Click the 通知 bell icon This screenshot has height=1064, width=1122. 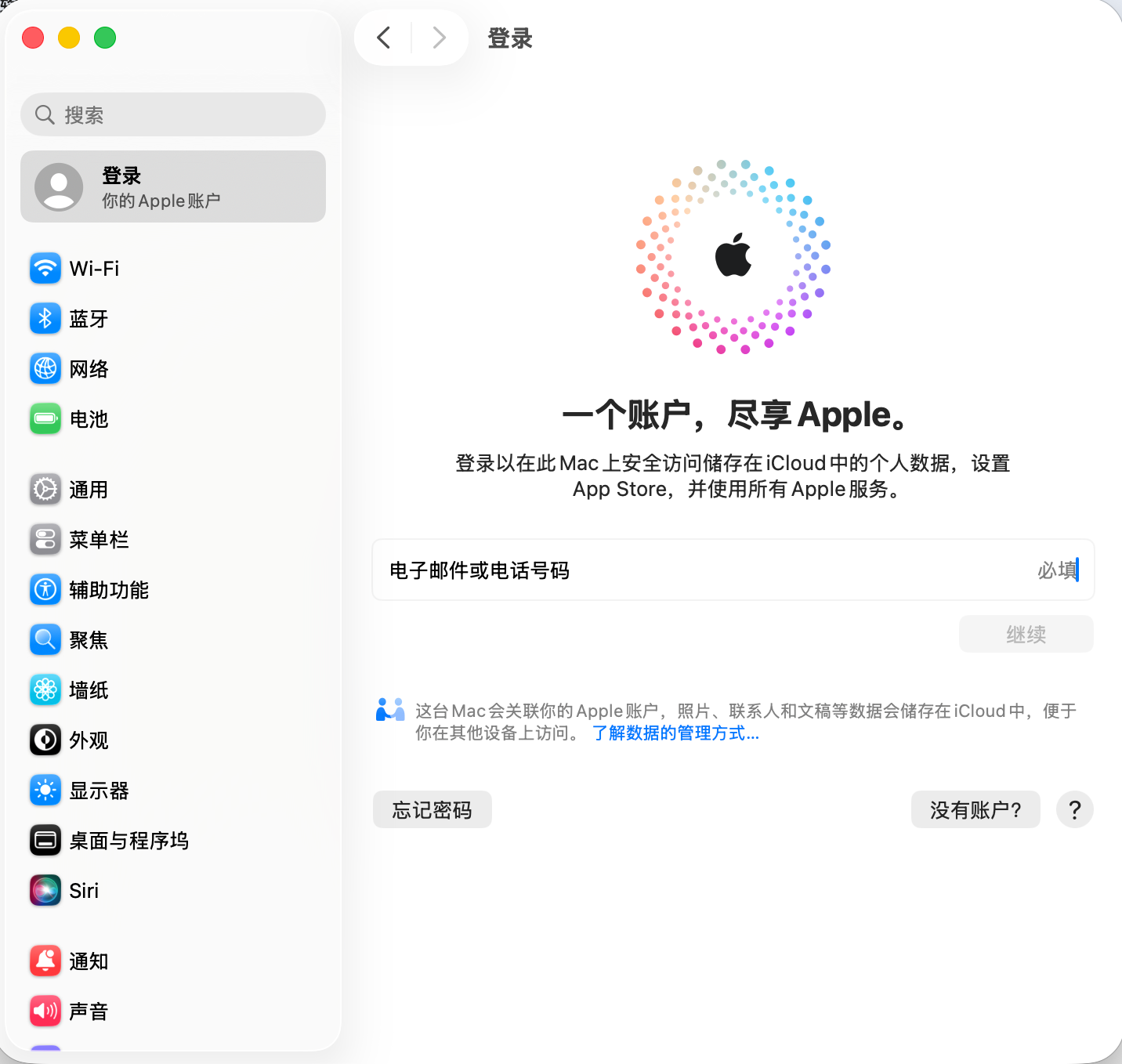pos(45,961)
